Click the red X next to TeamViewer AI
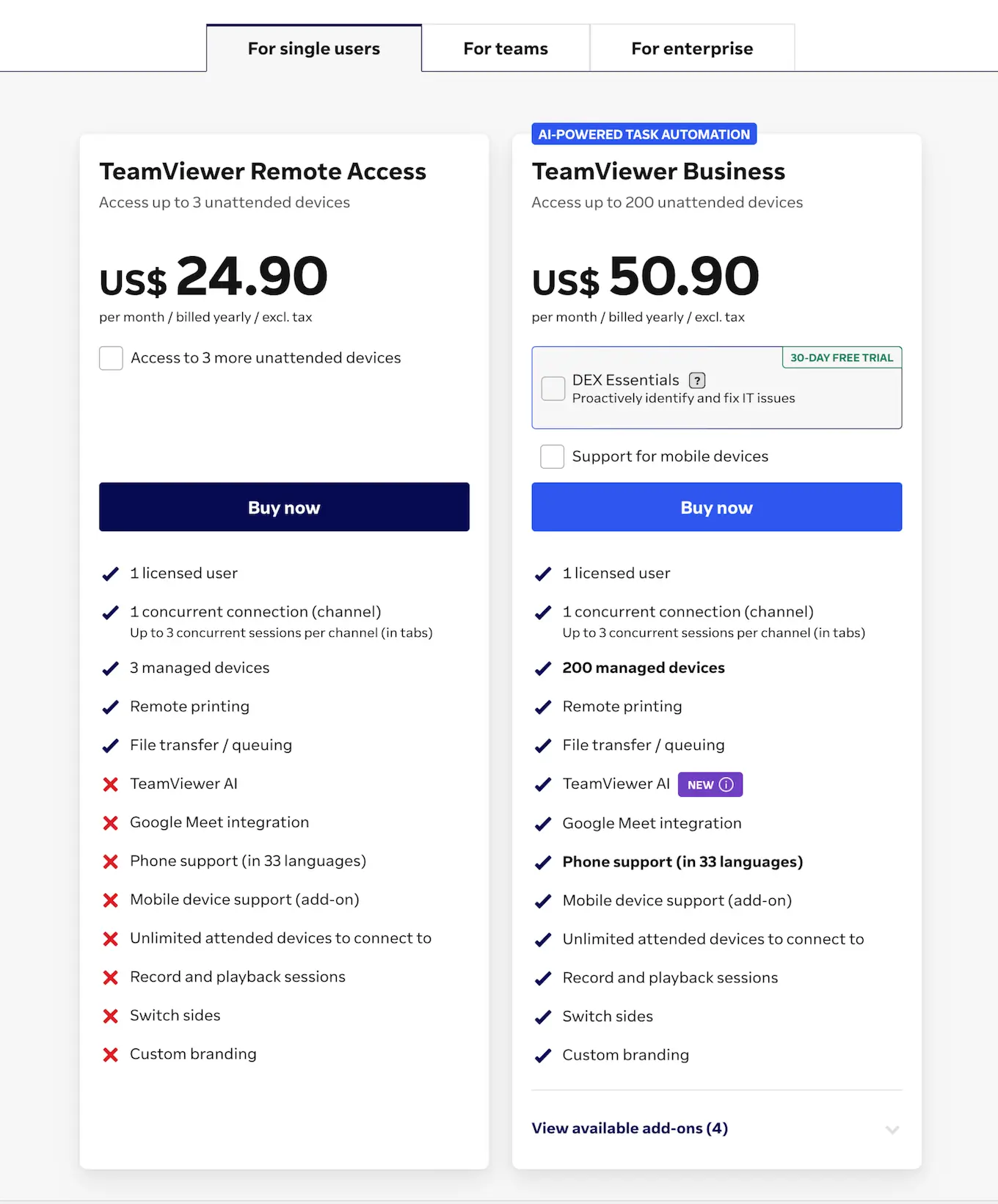Screen dimensions: 998x1204 click(111, 784)
